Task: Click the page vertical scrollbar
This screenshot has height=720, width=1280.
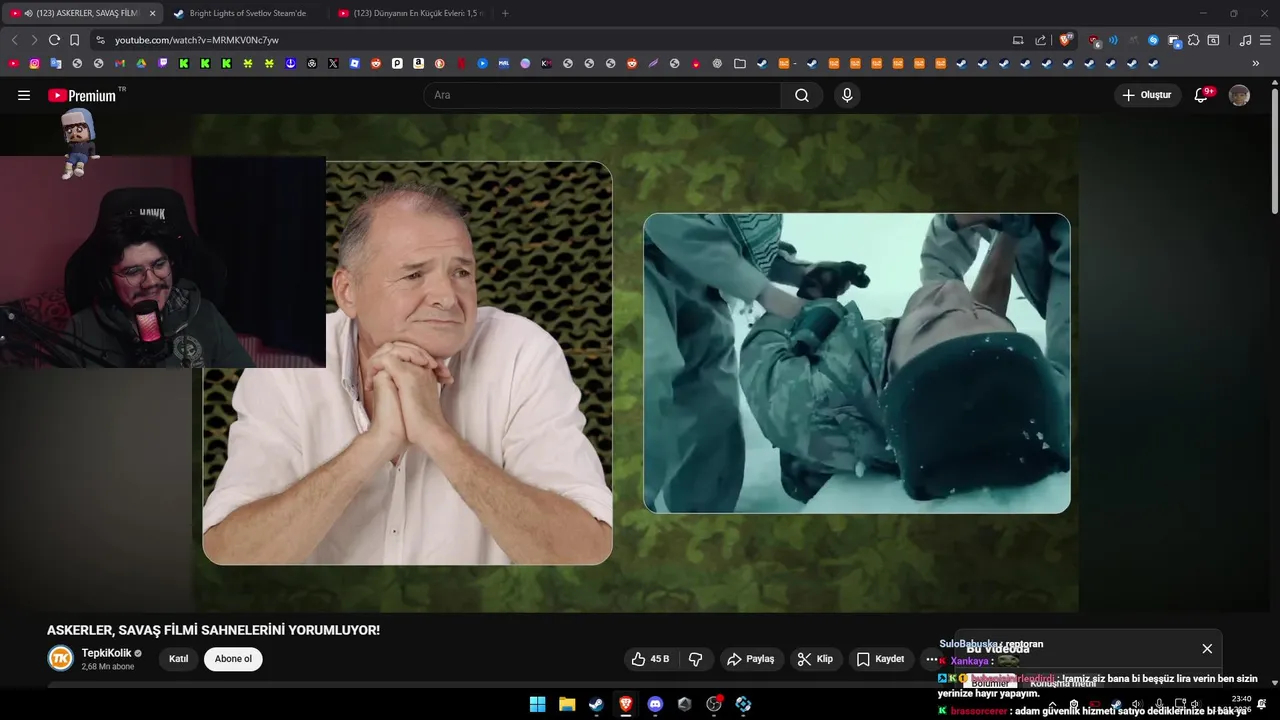Action: [x=1274, y=150]
